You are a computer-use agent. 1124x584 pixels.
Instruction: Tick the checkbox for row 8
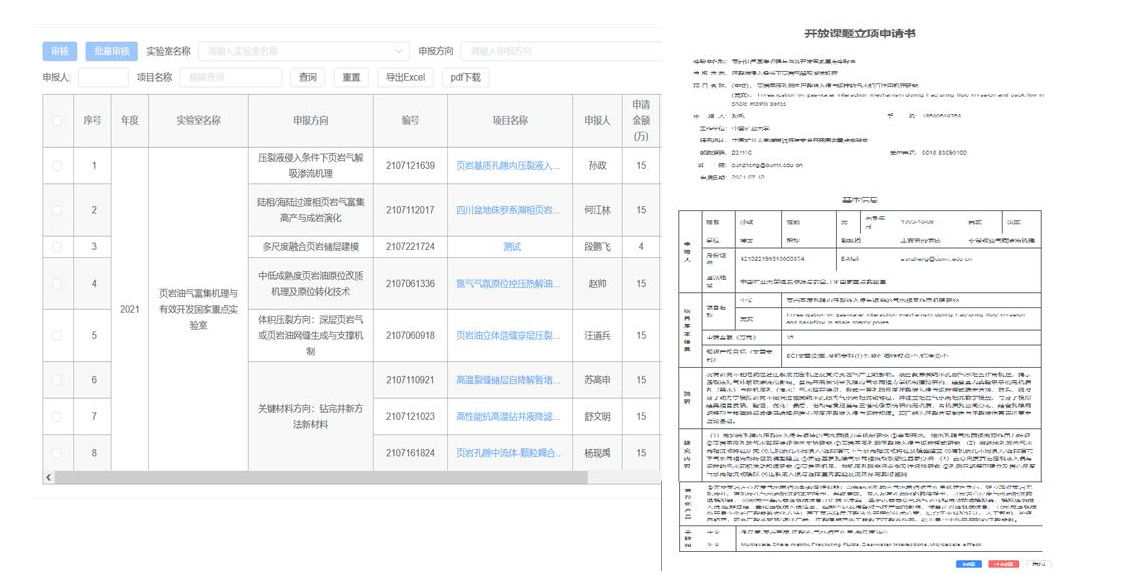[57, 453]
